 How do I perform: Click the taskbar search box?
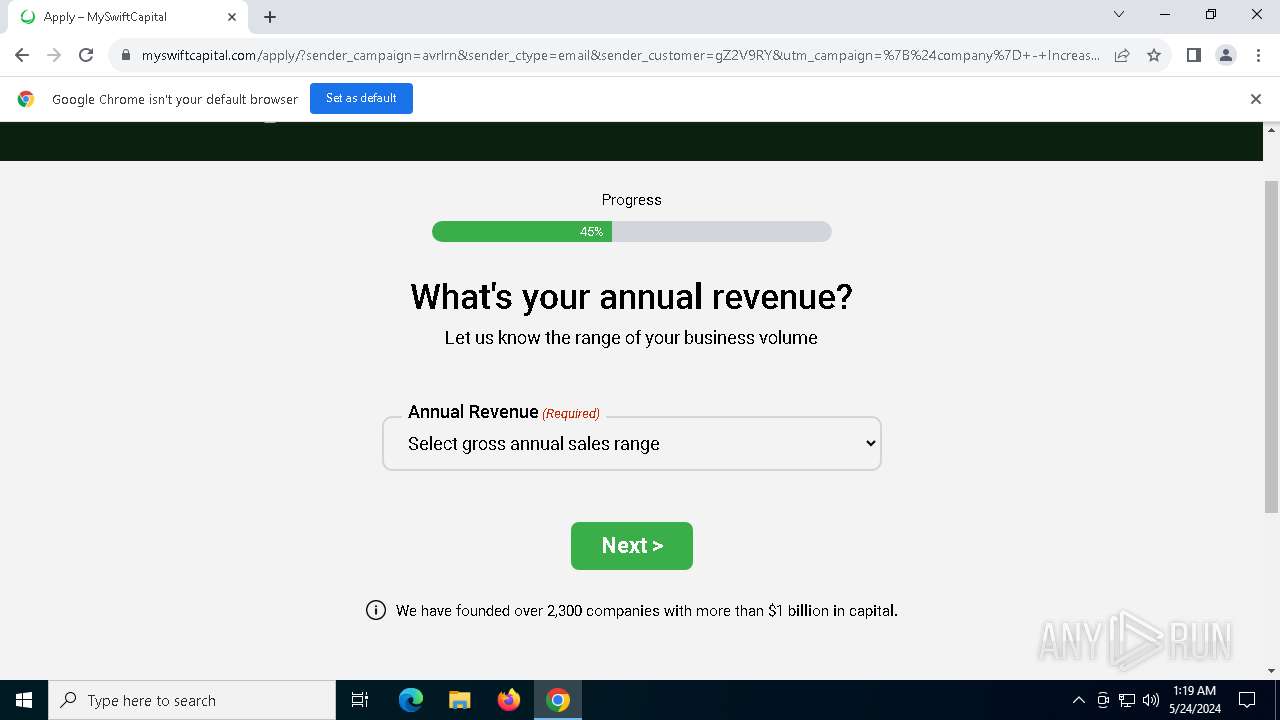click(x=192, y=700)
